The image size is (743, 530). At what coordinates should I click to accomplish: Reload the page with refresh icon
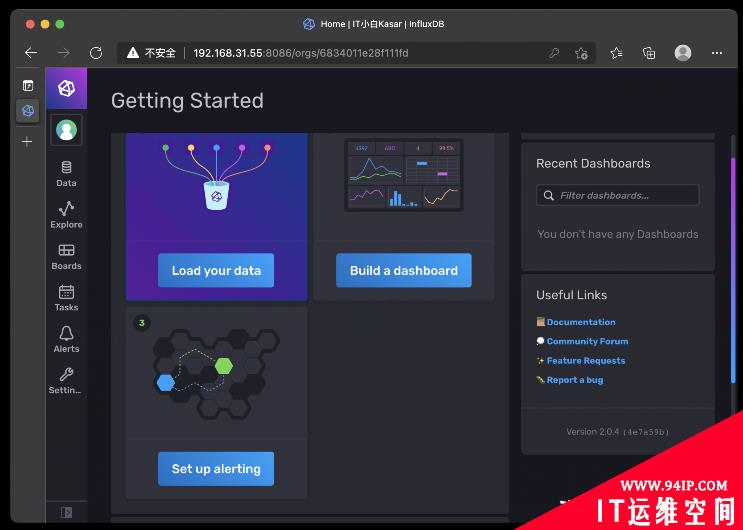tap(96, 53)
